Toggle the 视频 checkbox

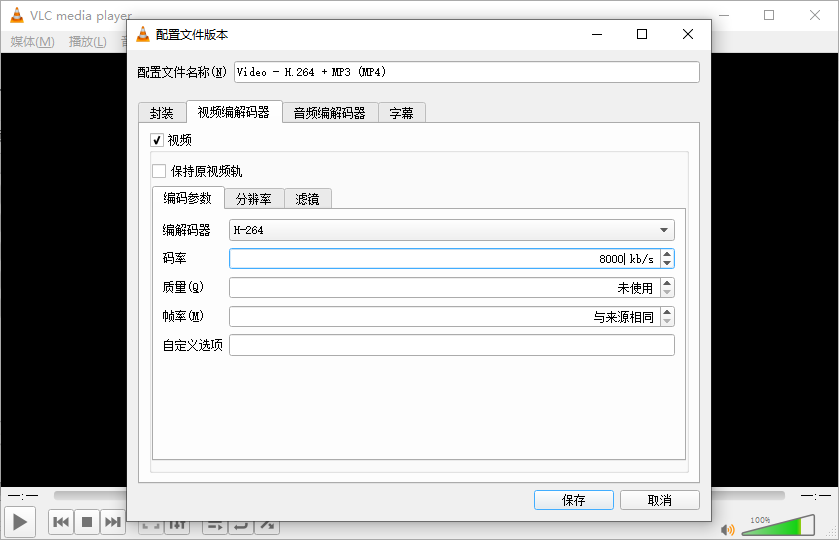pyautogui.click(x=156, y=140)
